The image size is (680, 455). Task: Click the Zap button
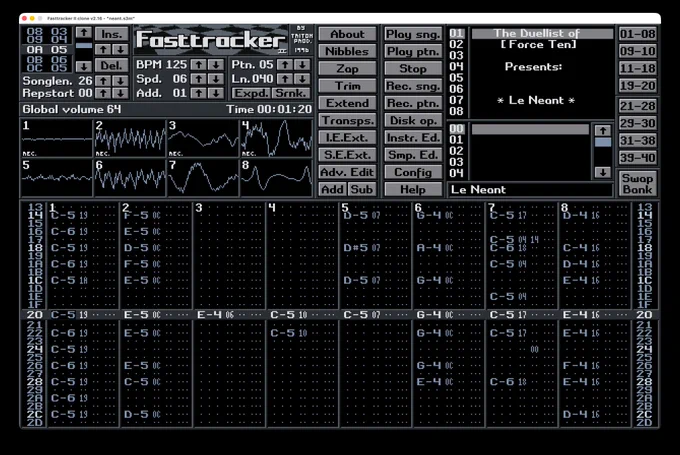(347, 69)
